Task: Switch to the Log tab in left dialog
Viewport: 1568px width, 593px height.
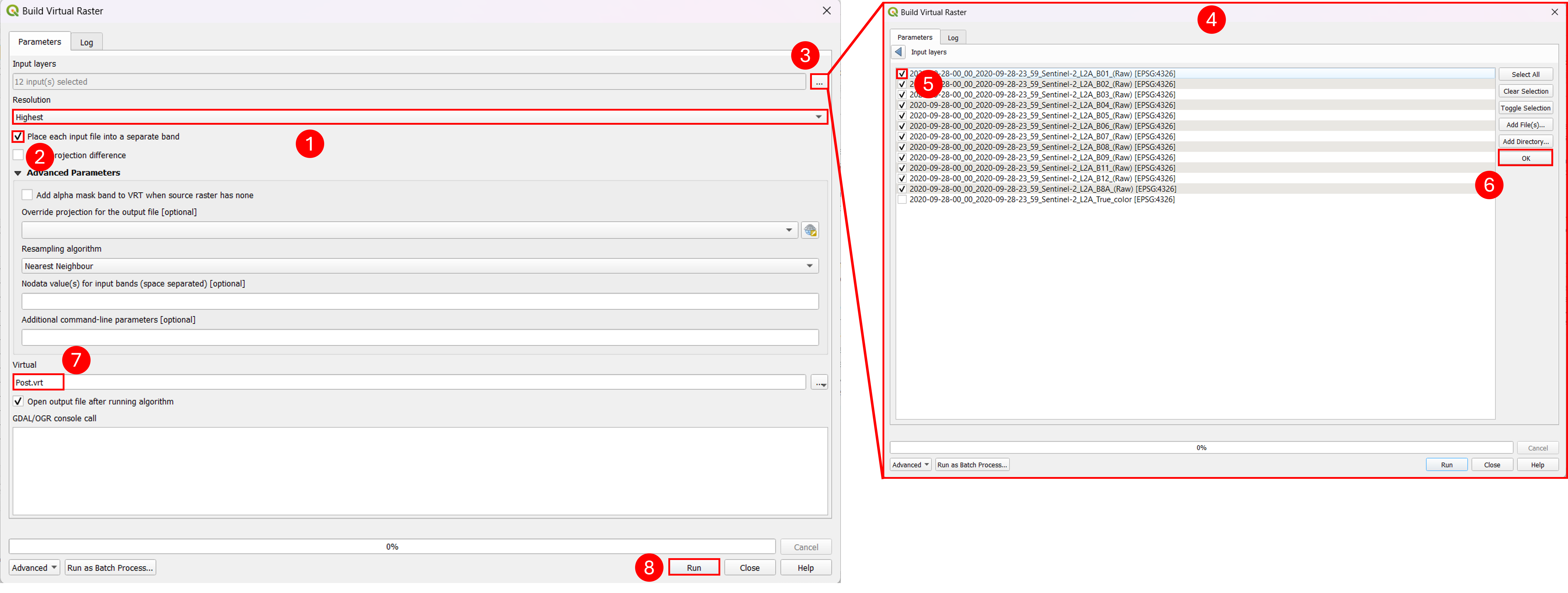Action: 86,42
